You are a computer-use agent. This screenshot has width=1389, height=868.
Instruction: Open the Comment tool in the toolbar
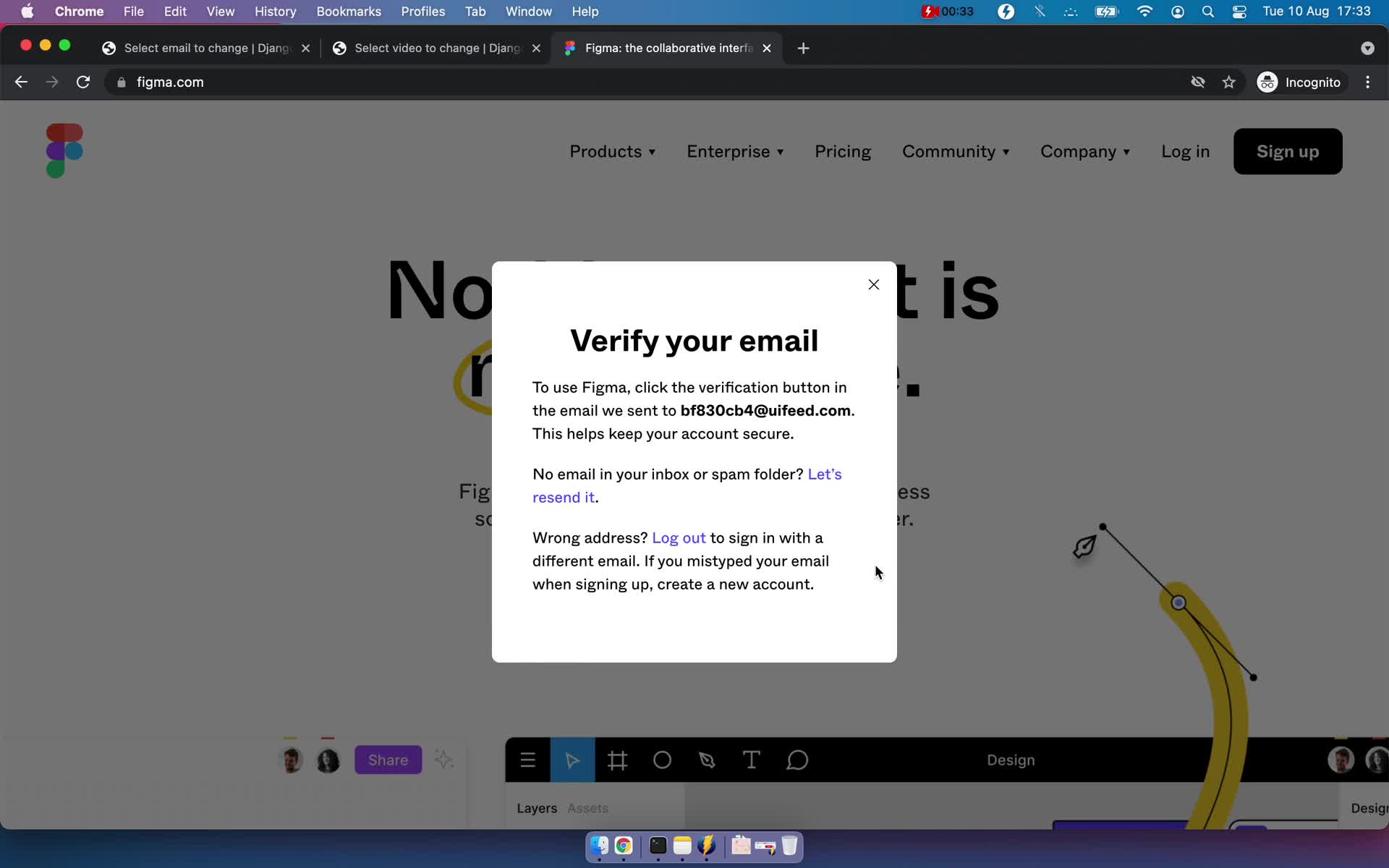pyautogui.click(x=796, y=759)
